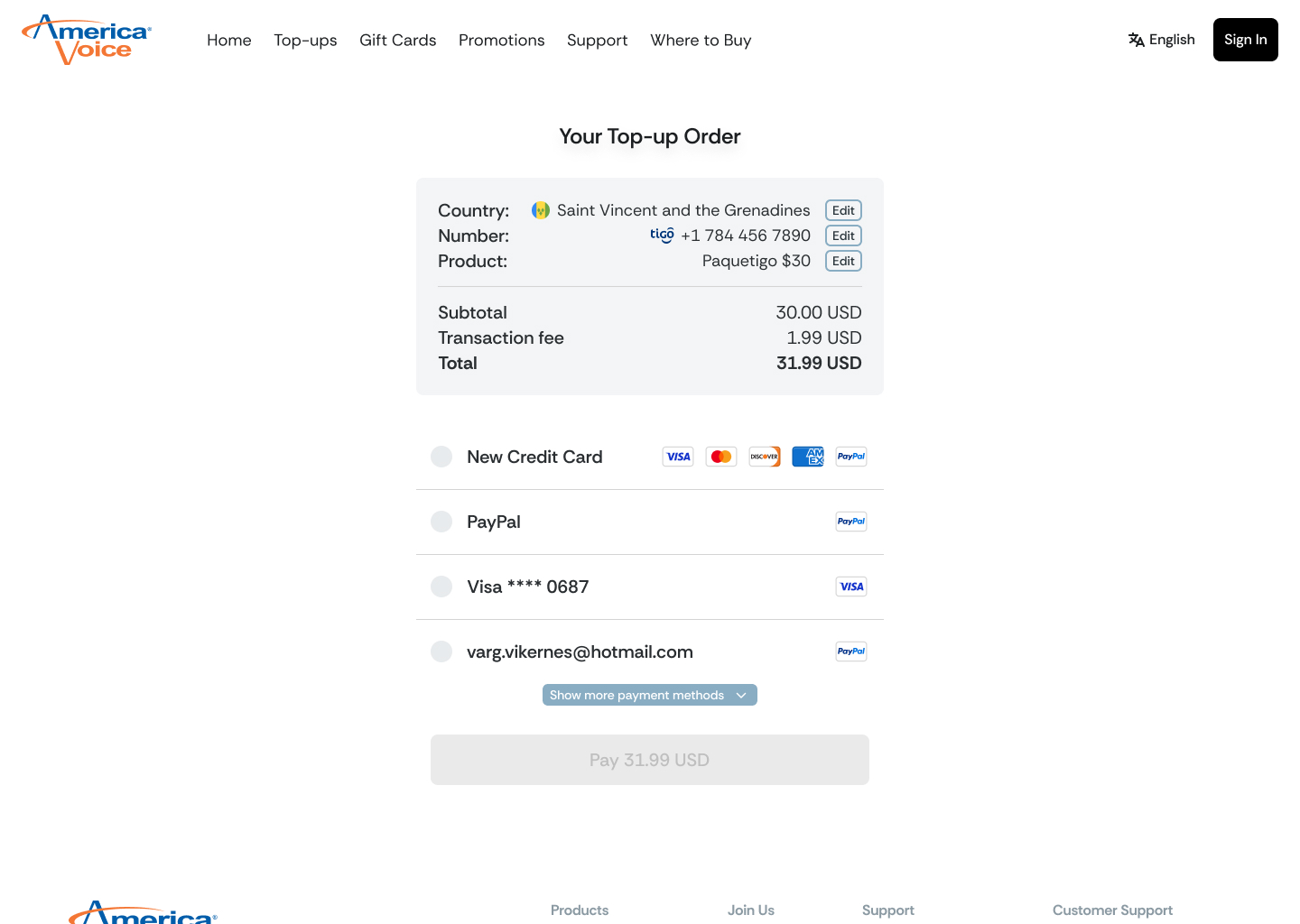Click the 'varg.vikernes@hotmail.com' label

click(x=580, y=651)
